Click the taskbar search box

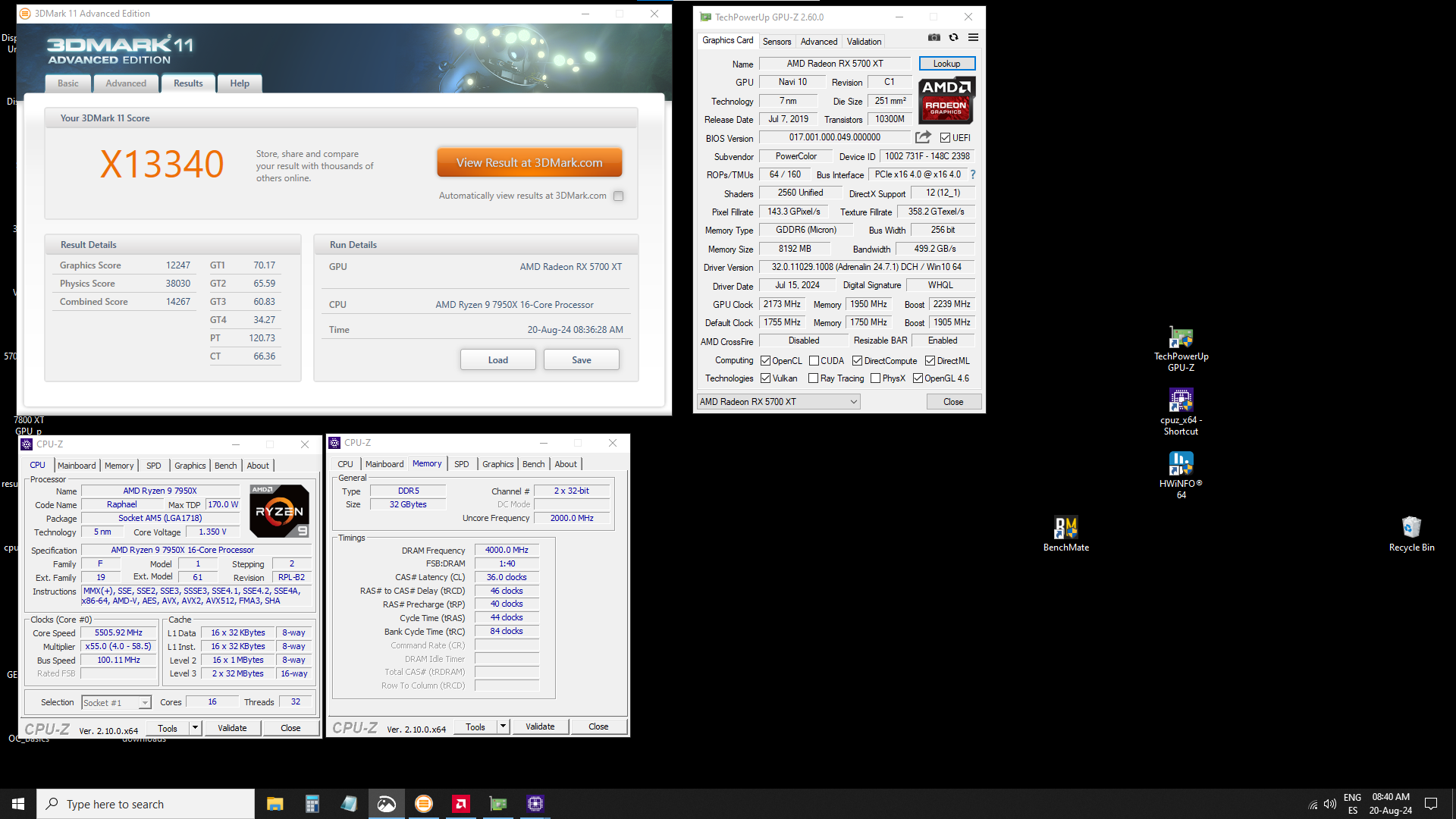click(146, 804)
